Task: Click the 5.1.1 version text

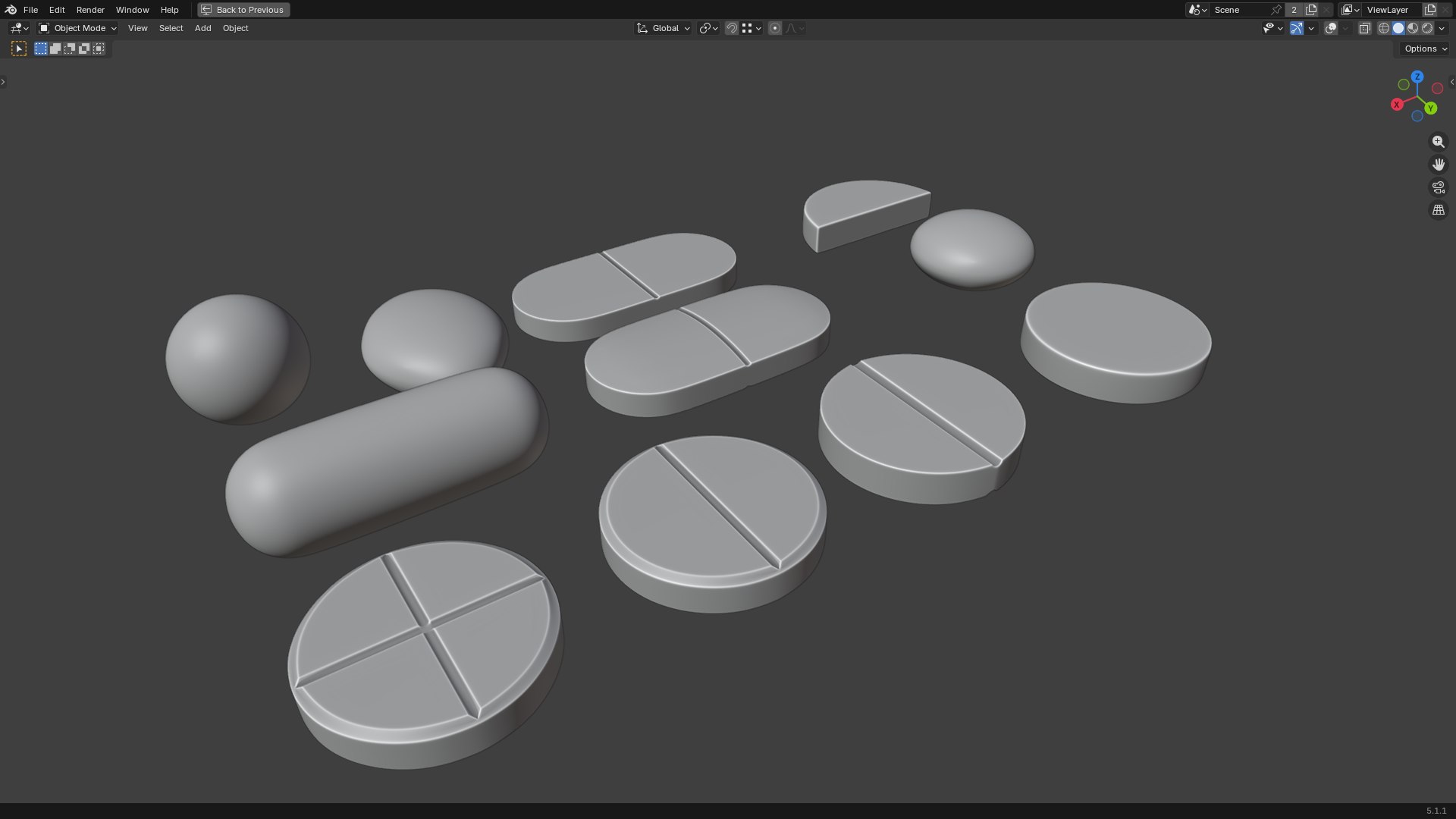Action: point(1436,811)
